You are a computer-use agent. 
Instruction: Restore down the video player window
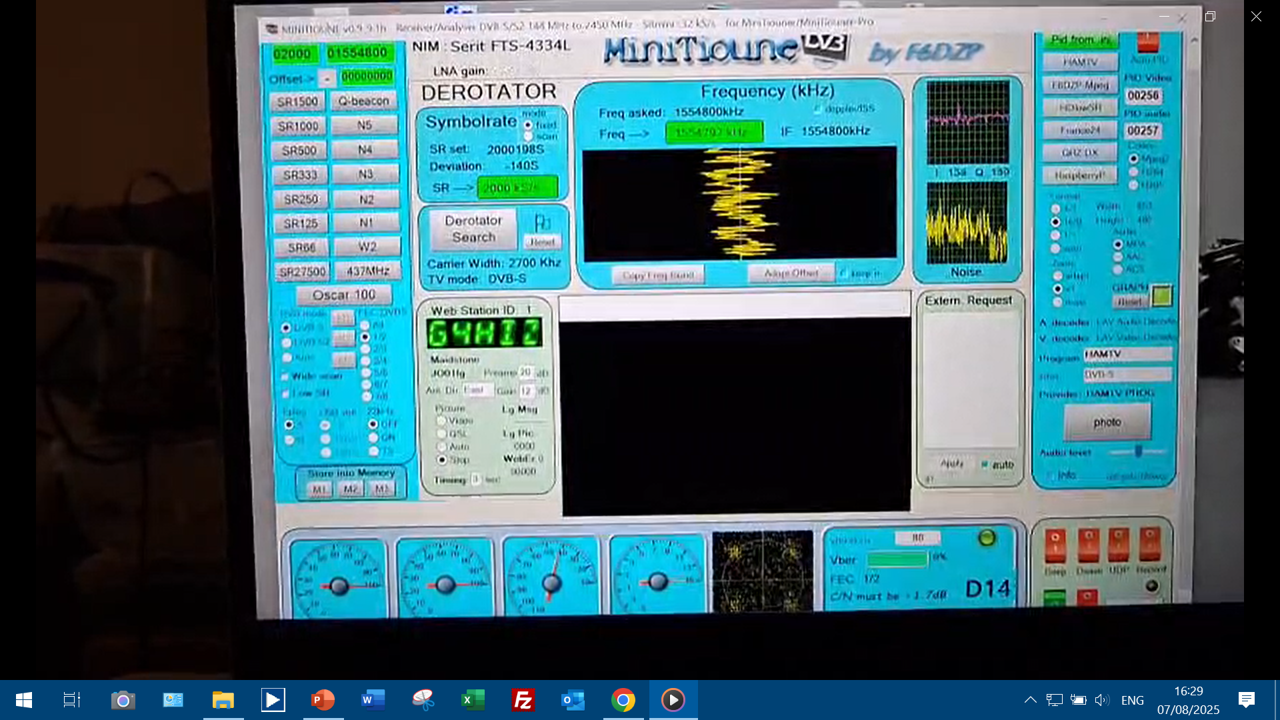coord(1210,16)
